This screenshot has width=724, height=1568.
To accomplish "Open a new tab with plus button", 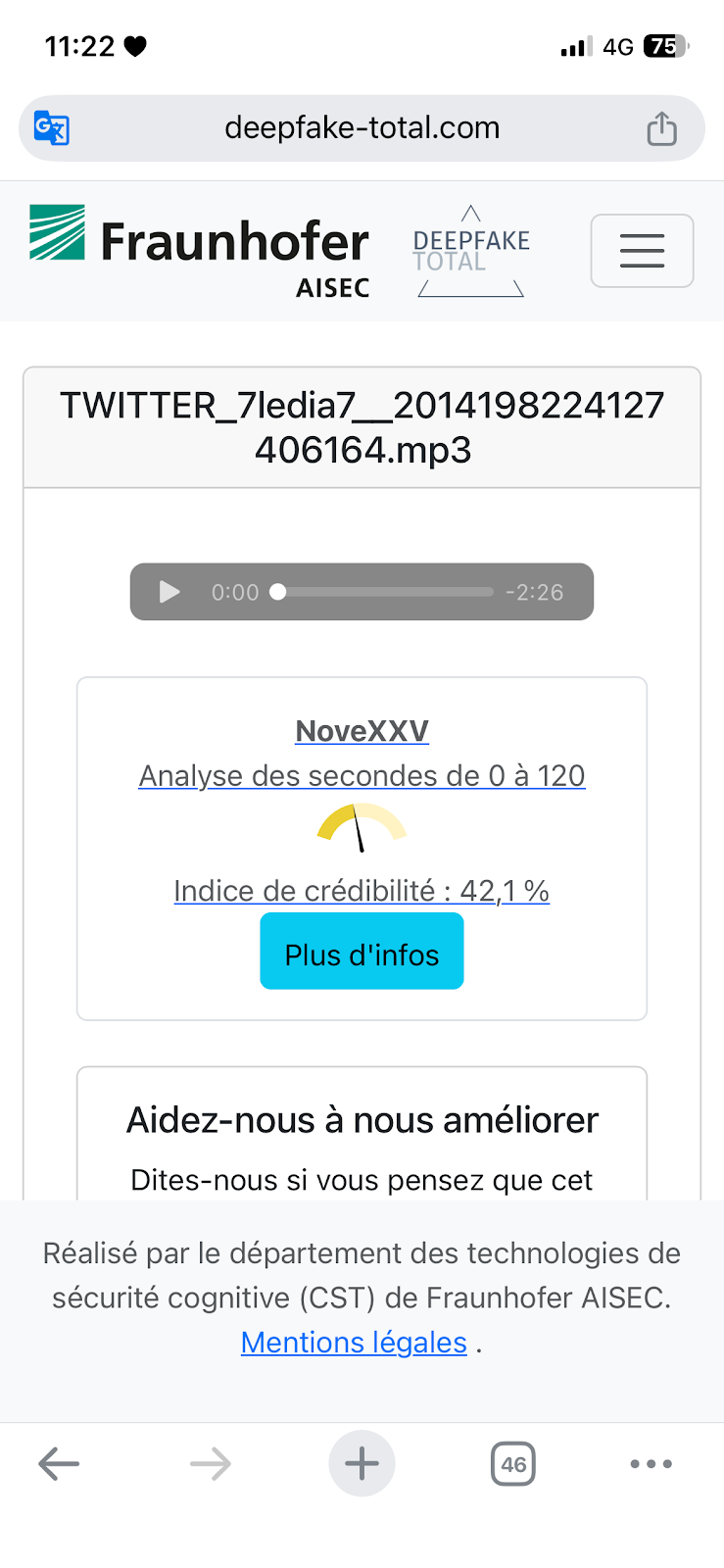I will (x=362, y=1464).
